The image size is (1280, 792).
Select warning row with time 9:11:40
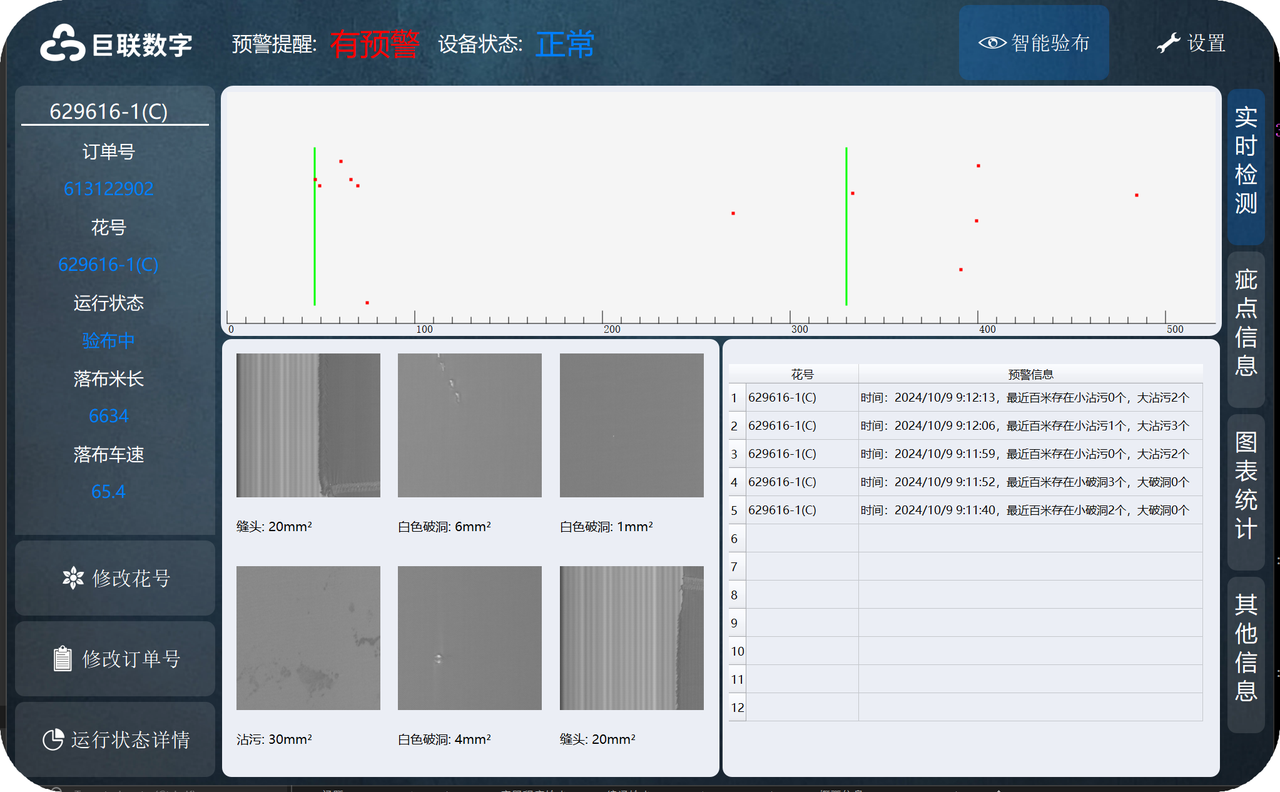click(966, 510)
